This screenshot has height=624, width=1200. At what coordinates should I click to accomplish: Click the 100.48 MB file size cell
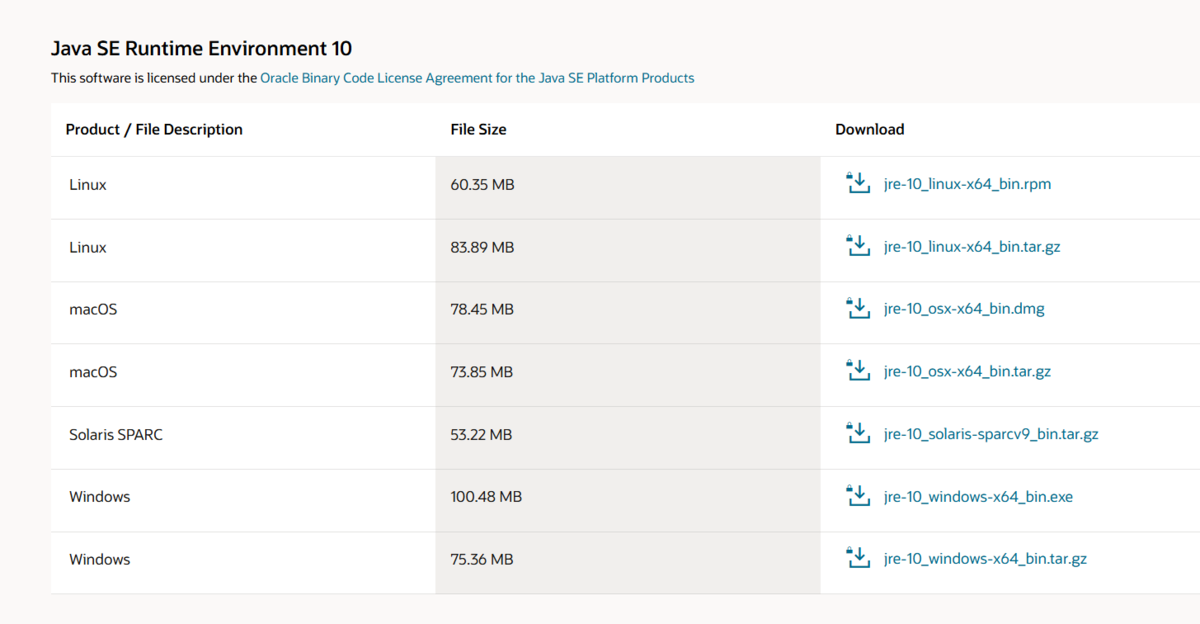click(486, 497)
